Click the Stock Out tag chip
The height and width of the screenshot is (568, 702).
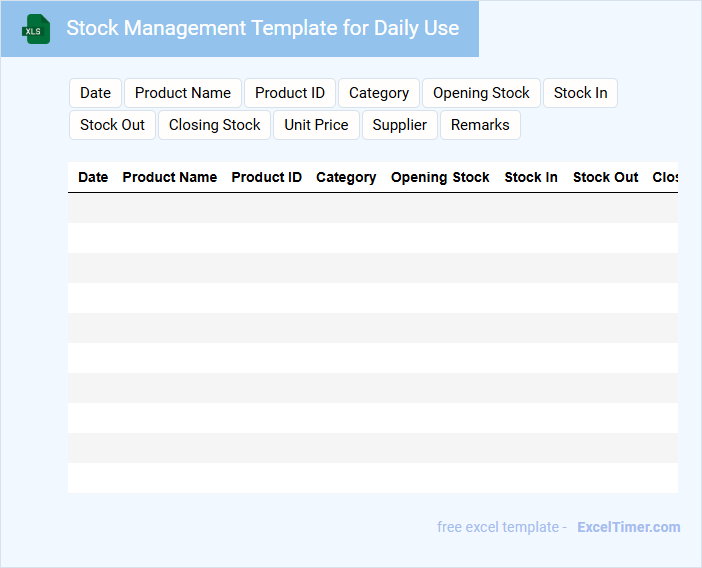112,125
